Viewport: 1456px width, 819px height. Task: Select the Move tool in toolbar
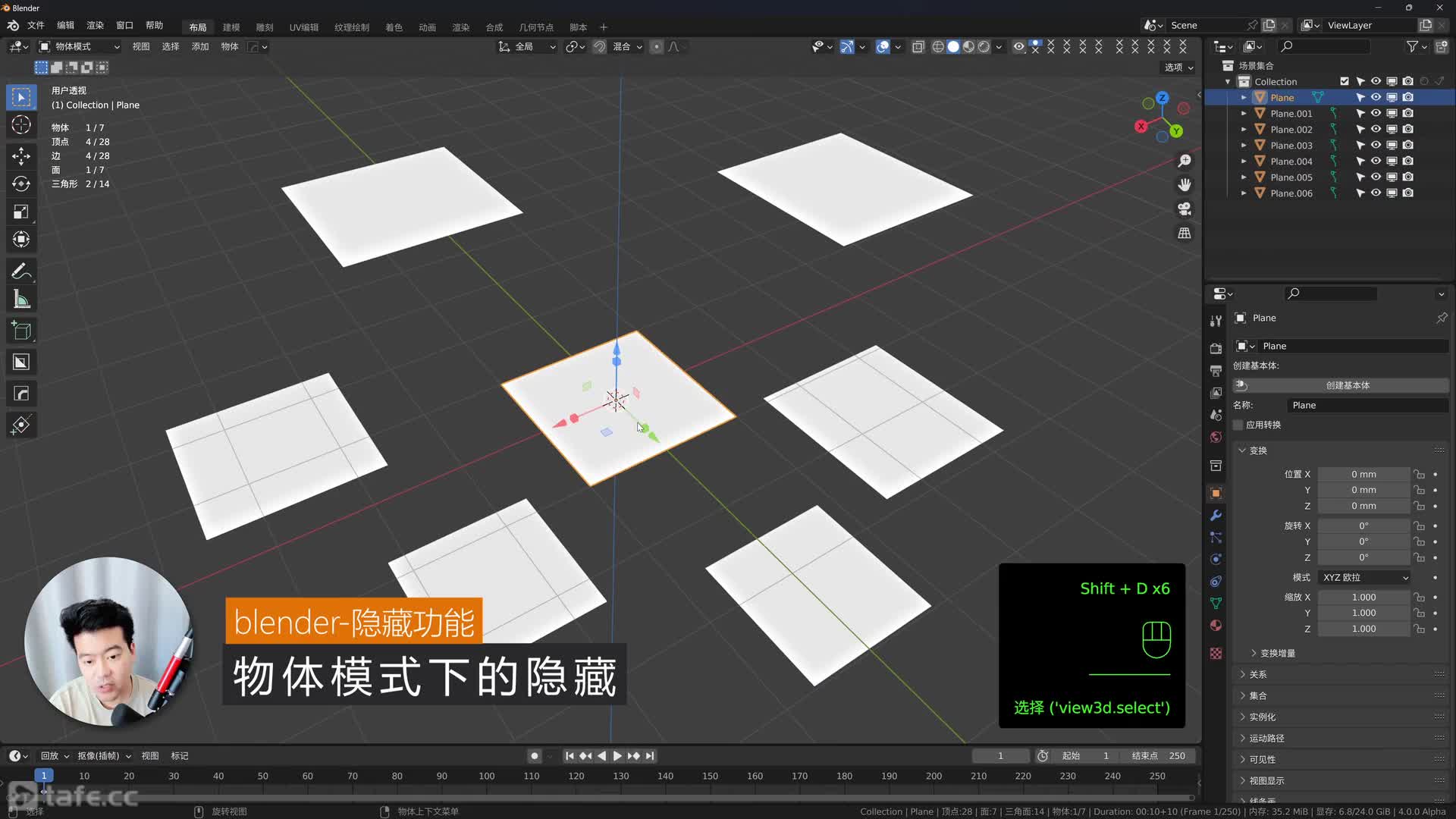click(21, 156)
